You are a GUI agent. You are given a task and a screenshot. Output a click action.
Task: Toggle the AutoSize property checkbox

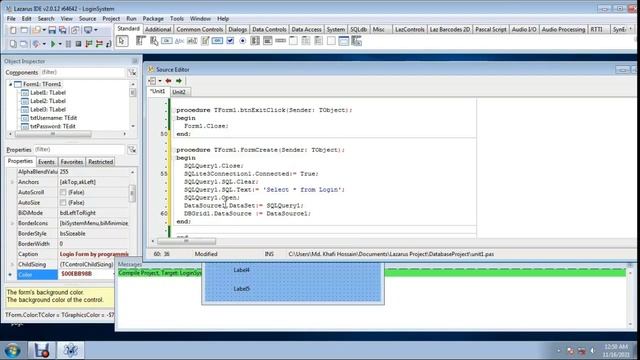click(63, 202)
